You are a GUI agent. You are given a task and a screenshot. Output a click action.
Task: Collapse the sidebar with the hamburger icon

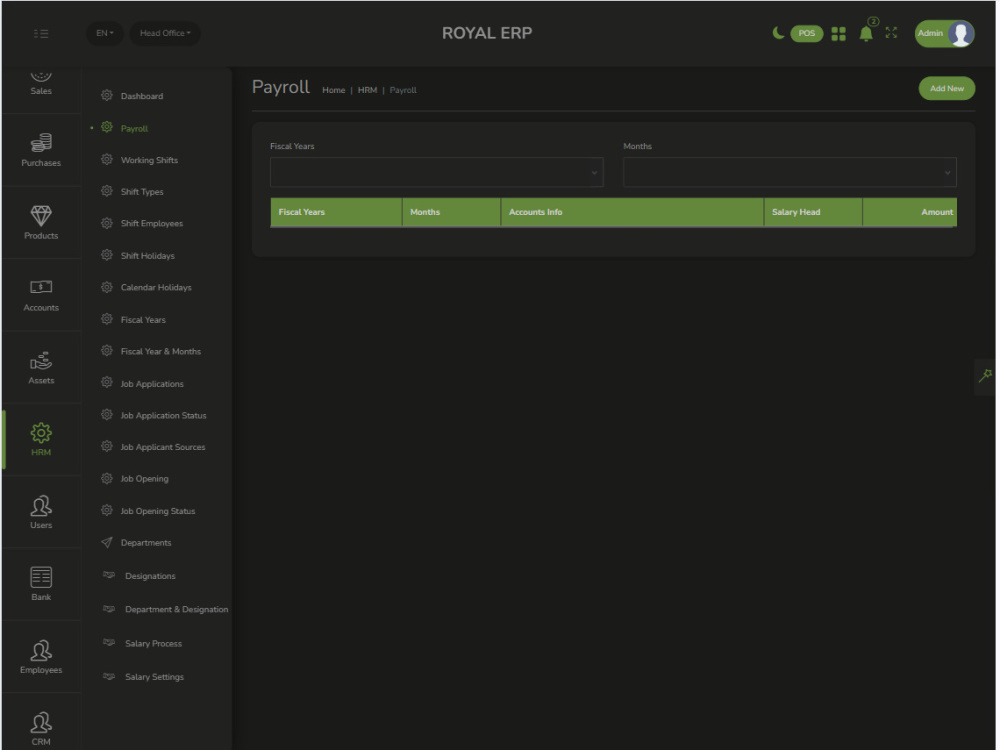coord(41,34)
